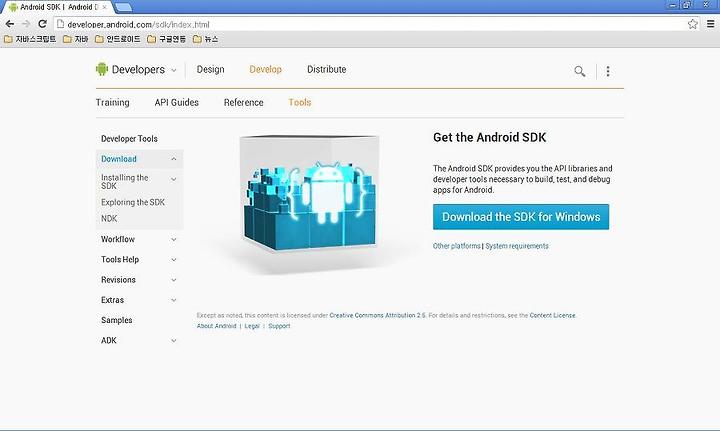The width and height of the screenshot is (720, 431).
Task: View System requirements link
Action: (517, 246)
